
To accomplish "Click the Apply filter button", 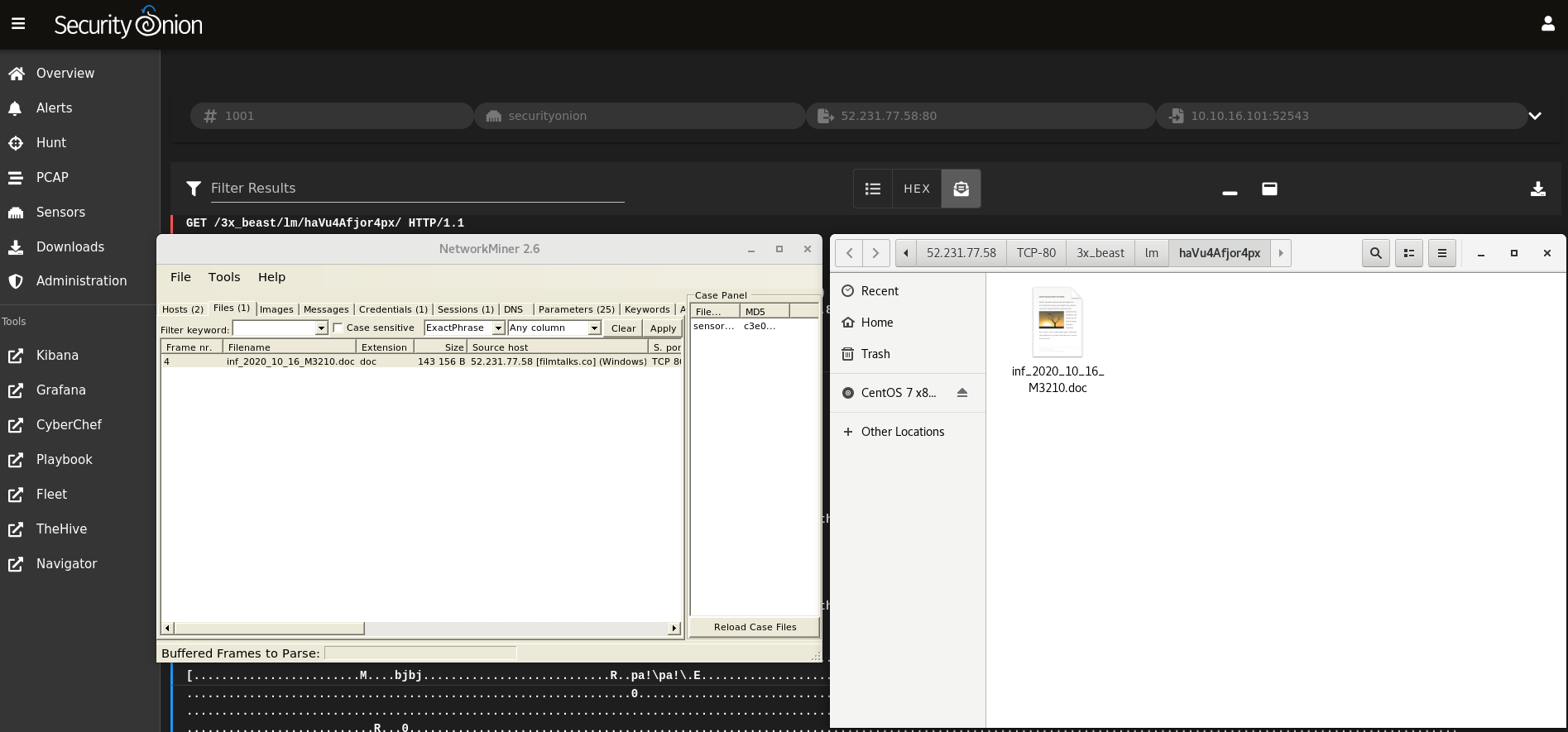I will [663, 328].
